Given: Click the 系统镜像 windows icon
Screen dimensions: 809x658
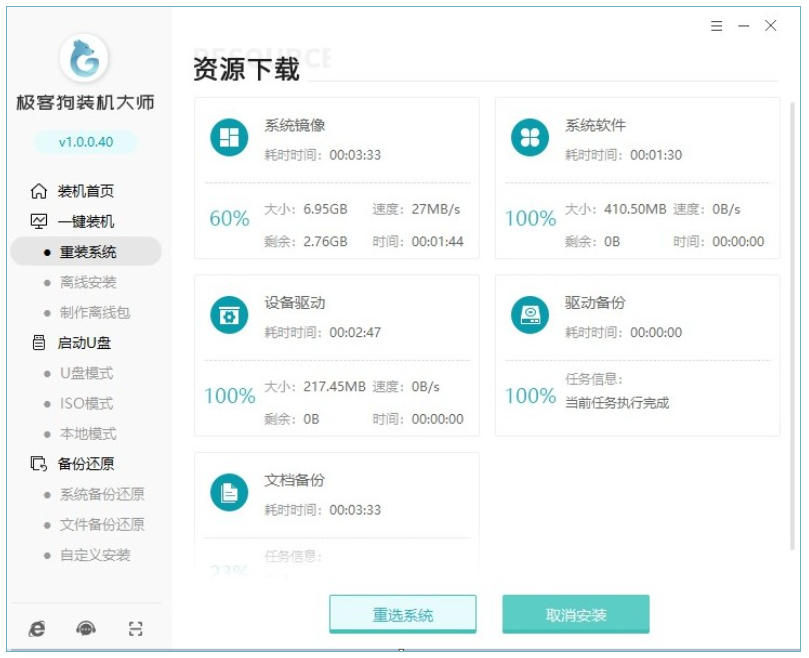Looking at the screenshot, I should (229, 137).
